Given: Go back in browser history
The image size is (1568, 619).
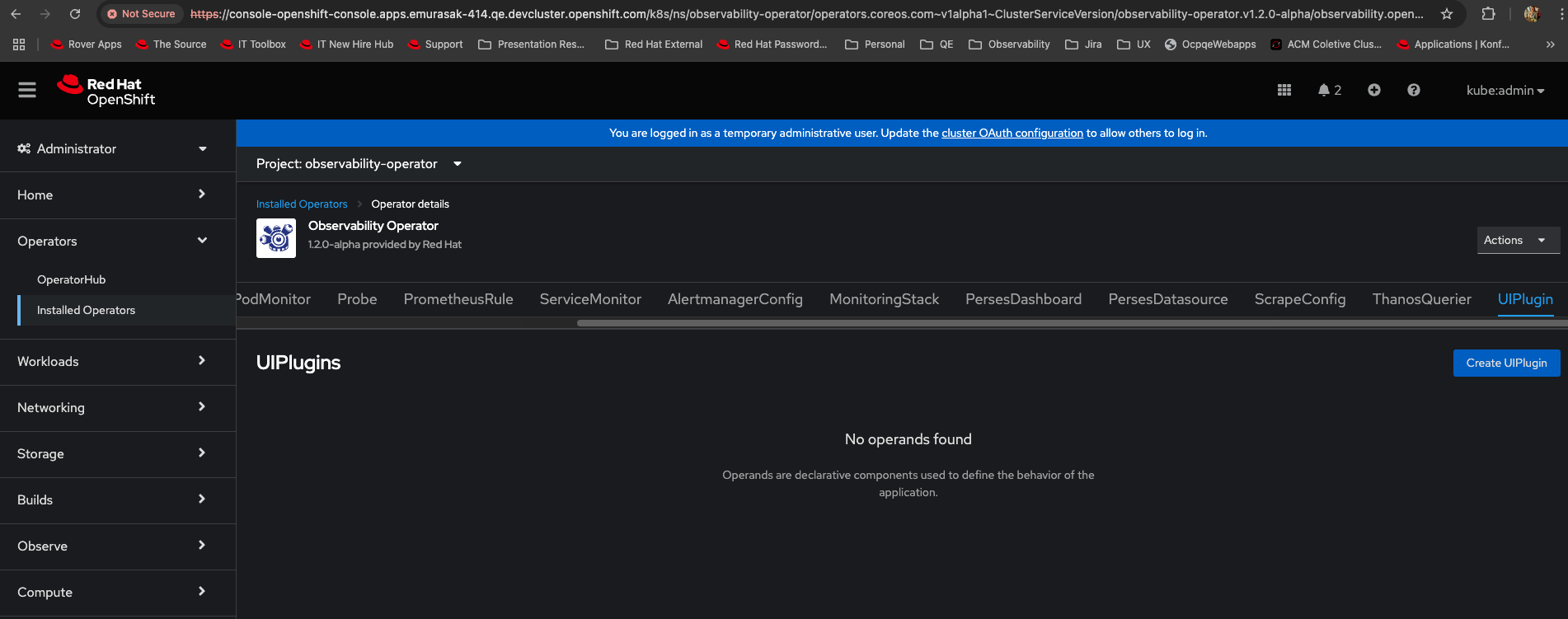Looking at the screenshot, I should tap(16, 14).
